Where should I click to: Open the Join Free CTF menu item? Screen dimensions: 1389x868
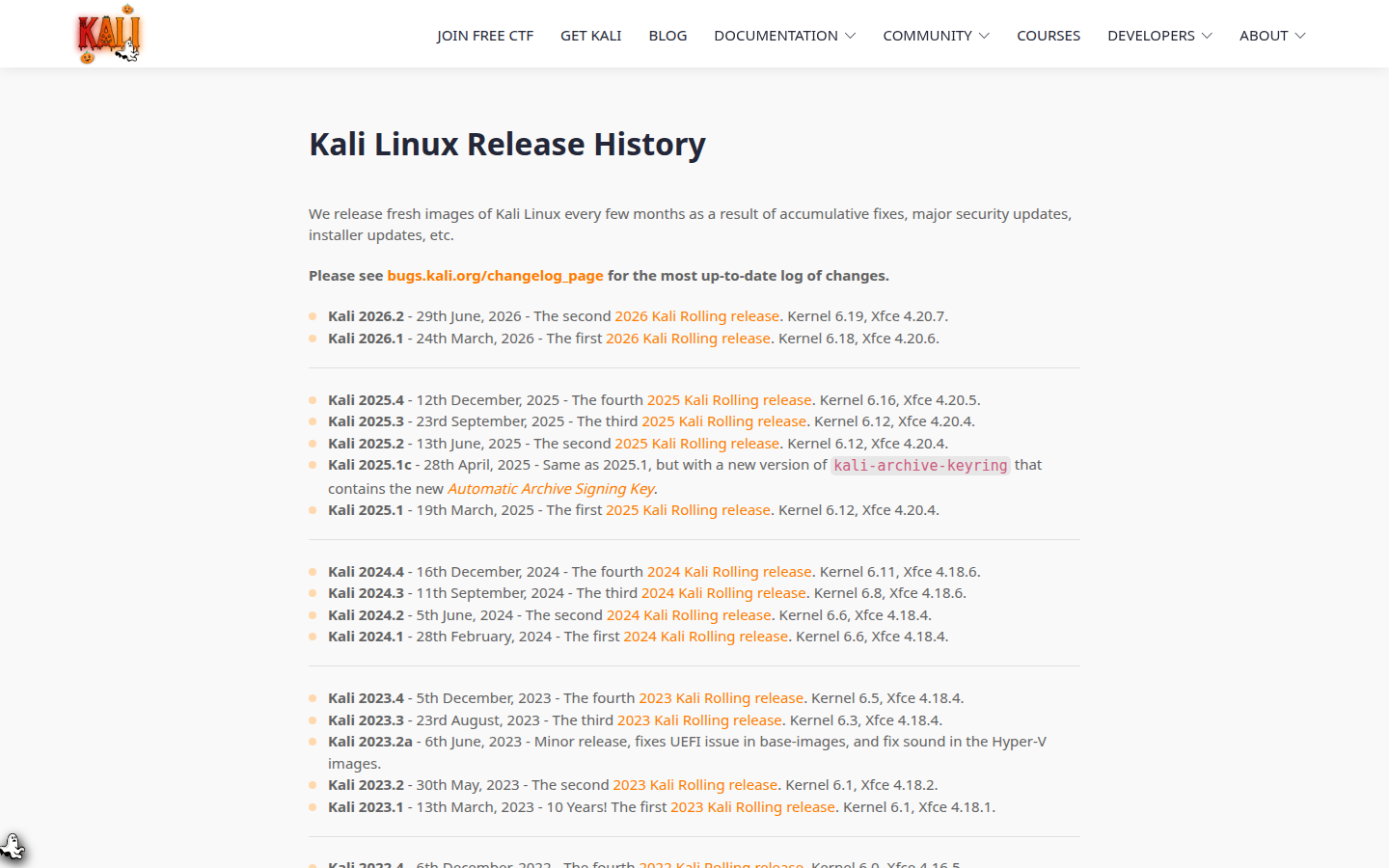point(485,36)
